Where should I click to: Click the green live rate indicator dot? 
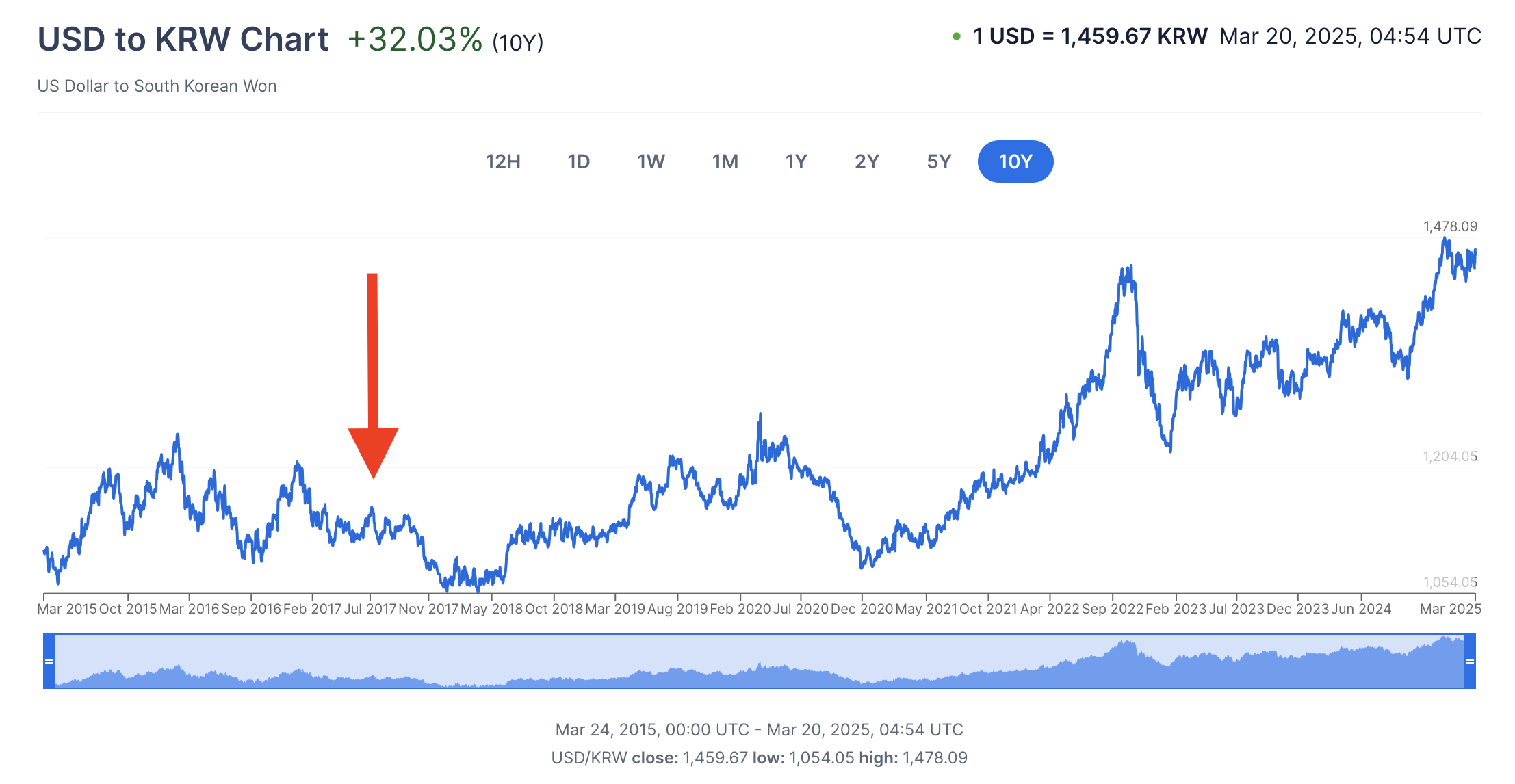click(x=957, y=35)
